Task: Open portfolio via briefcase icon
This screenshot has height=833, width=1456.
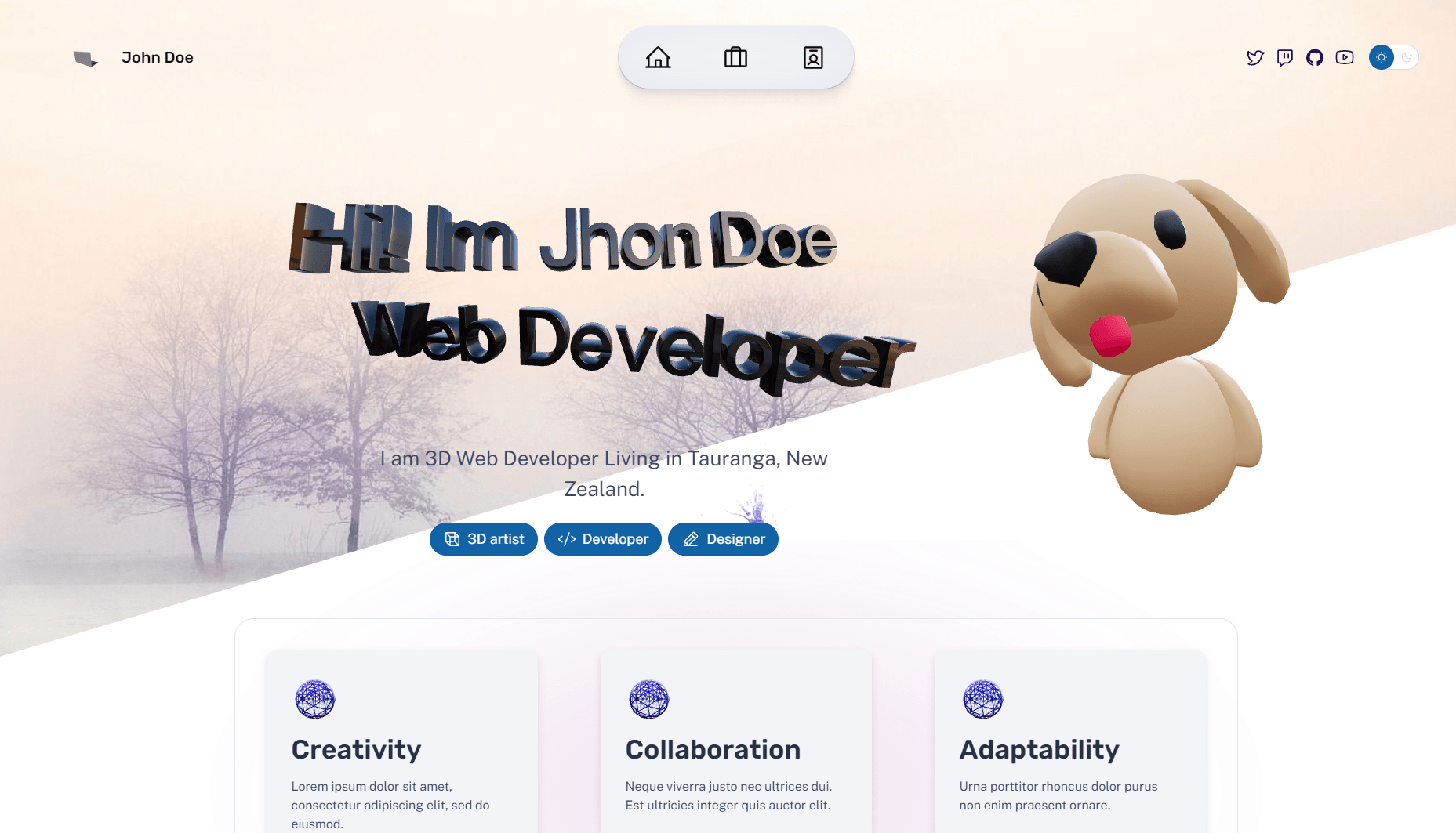Action: click(x=735, y=57)
